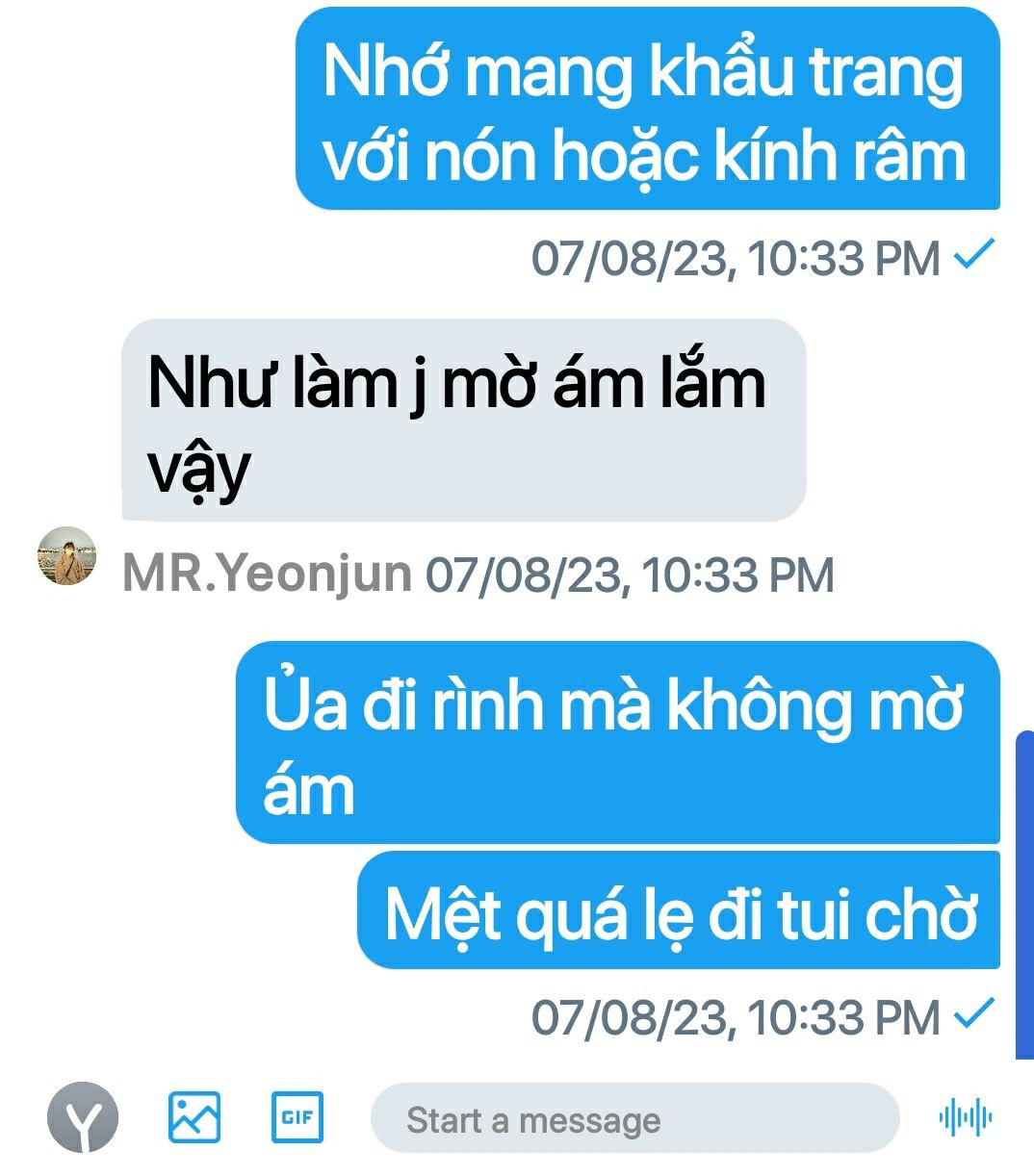Click the bottom 07/08/23, 10:33 PM timestamp
The image size is (1034, 1176).
click(x=736, y=1017)
